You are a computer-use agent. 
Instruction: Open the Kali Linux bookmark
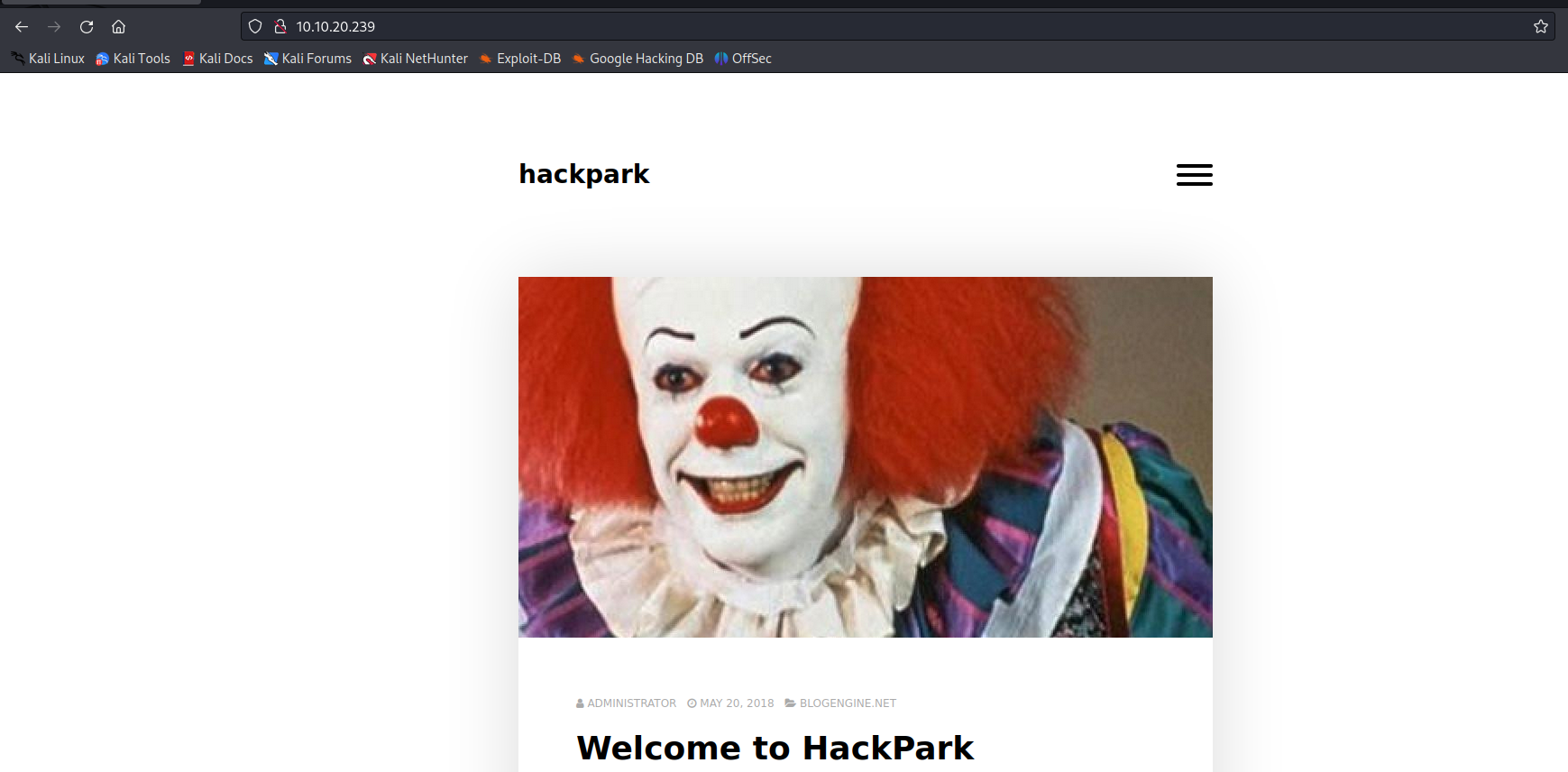coord(48,59)
